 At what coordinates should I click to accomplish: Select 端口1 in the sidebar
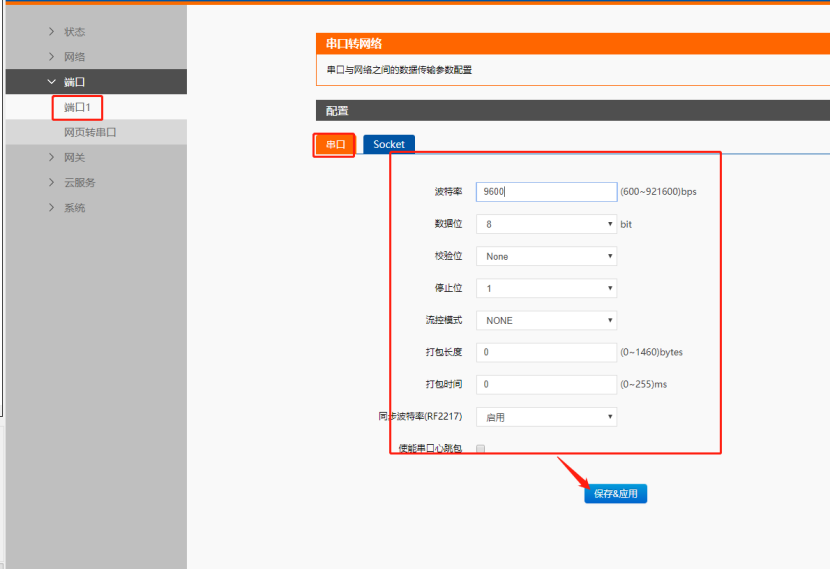point(78,107)
